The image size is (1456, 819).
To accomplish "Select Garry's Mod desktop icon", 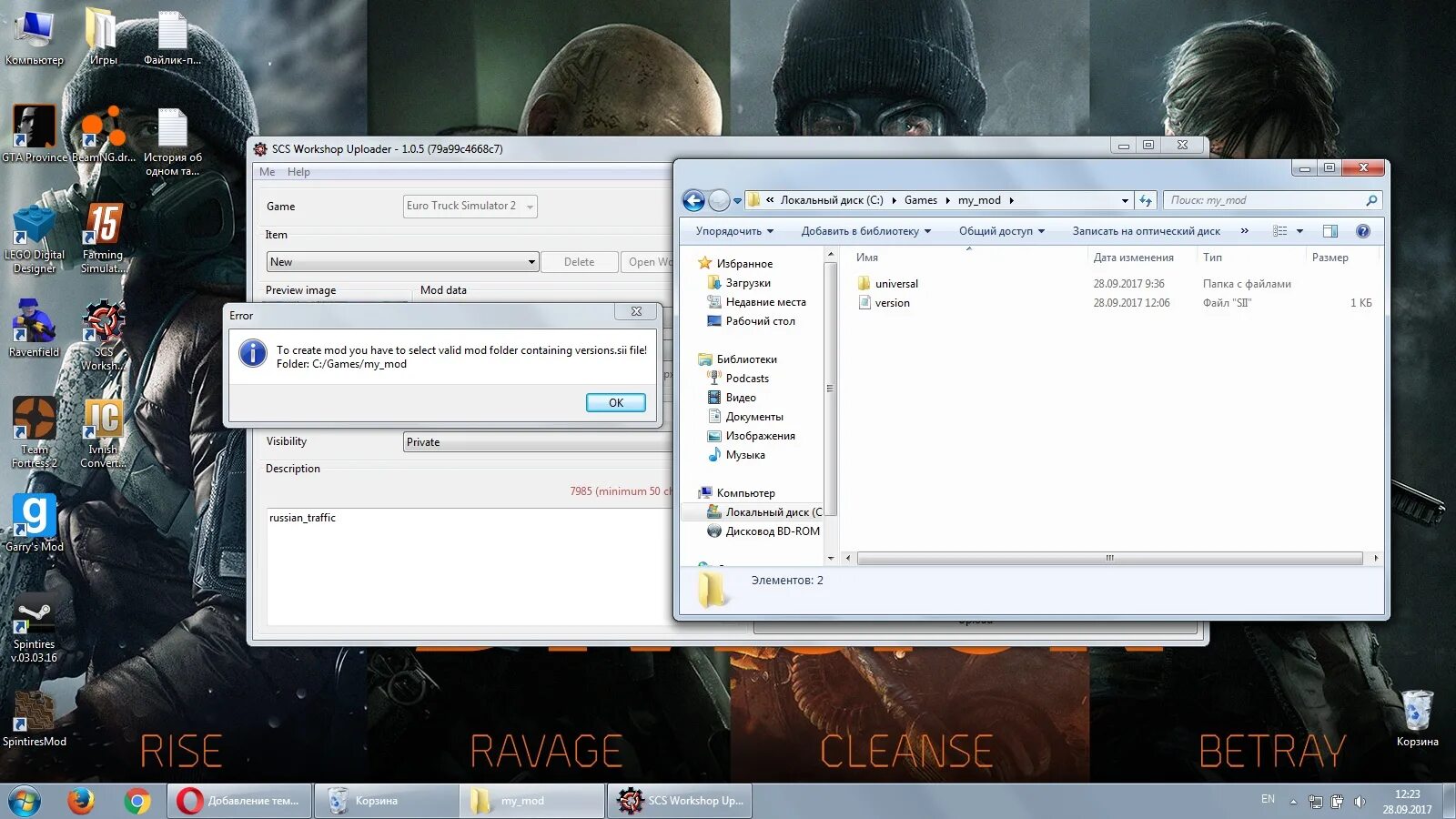I will pos(35,523).
